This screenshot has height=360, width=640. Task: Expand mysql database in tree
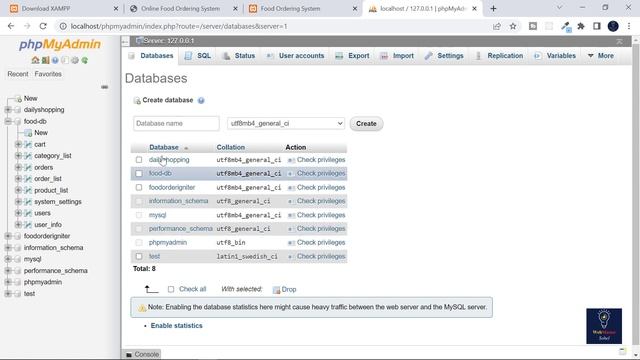[x=8, y=259]
